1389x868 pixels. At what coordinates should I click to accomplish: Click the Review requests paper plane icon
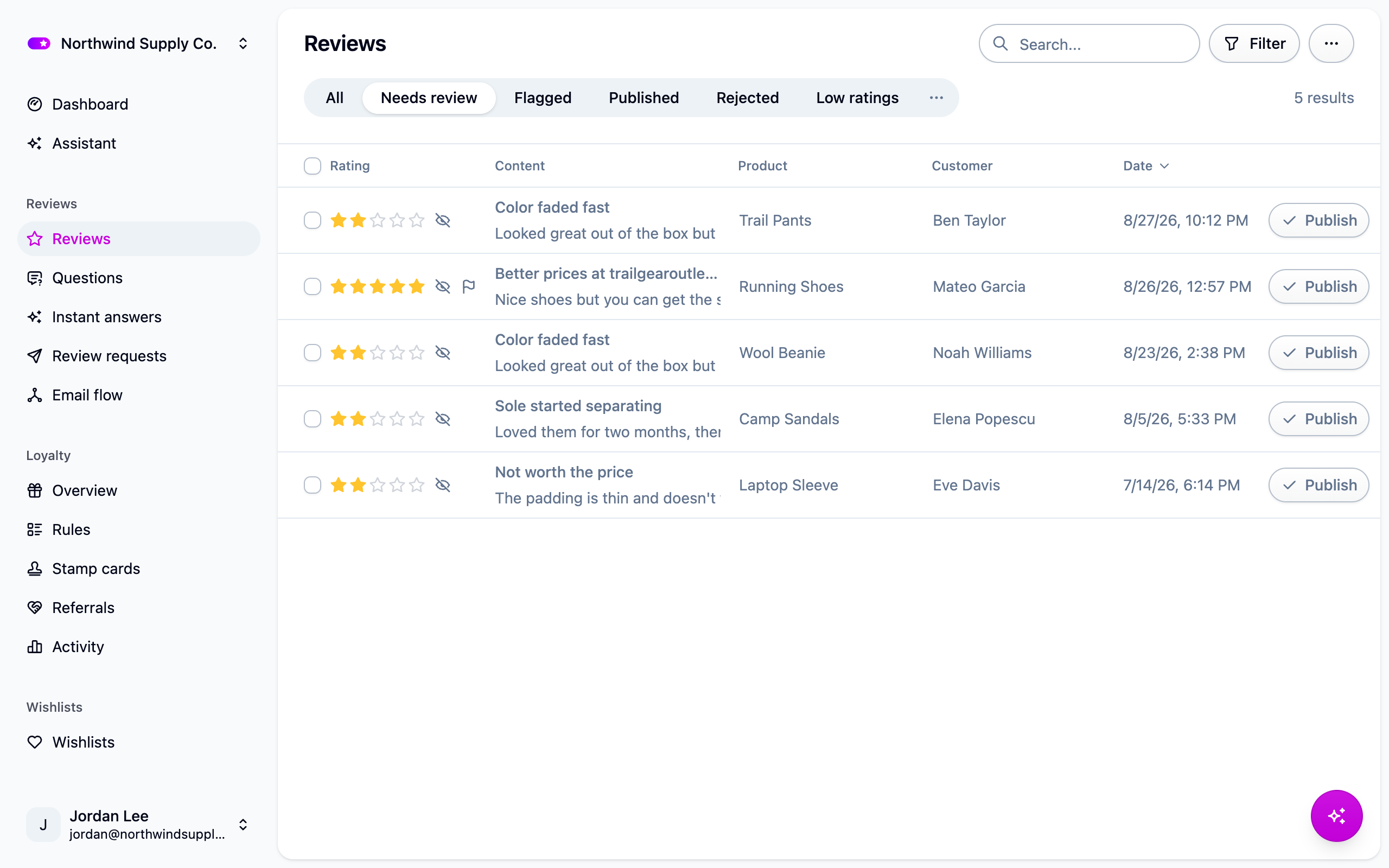pos(35,356)
